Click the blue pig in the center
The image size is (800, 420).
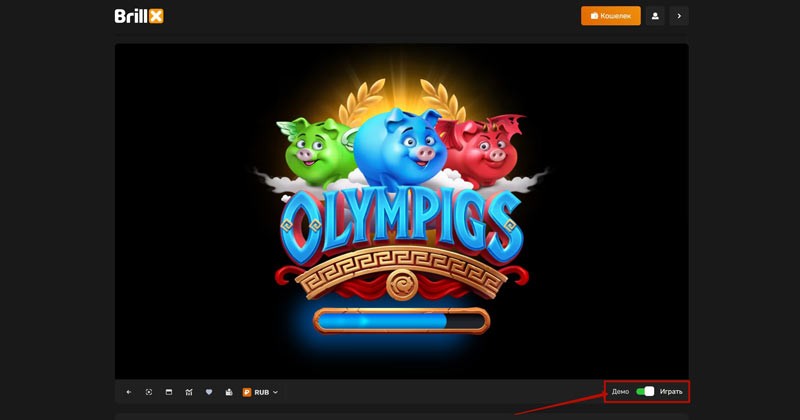click(x=398, y=145)
